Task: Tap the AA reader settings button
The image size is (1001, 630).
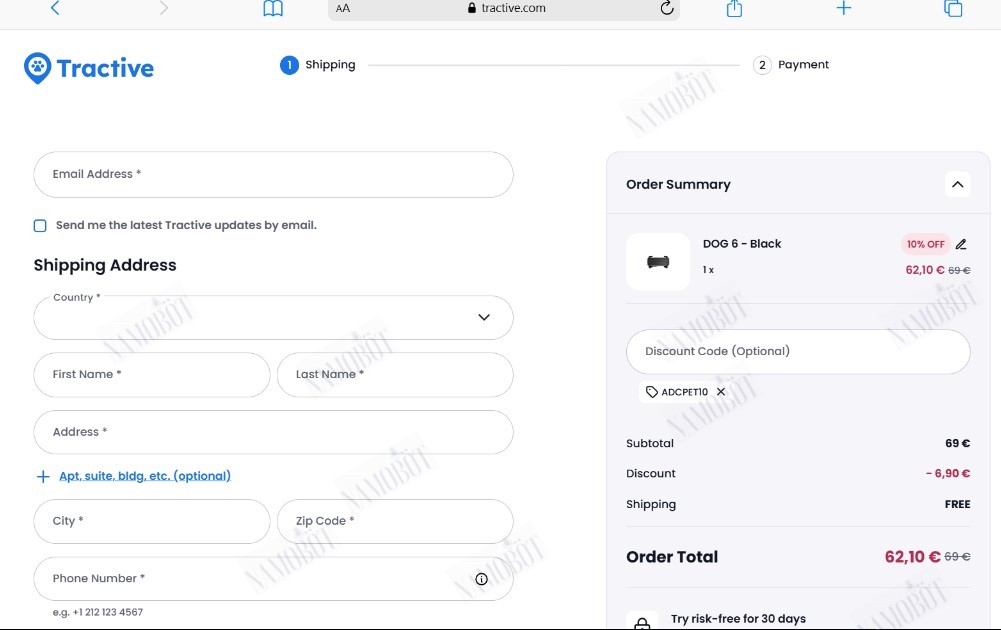Action: (343, 8)
